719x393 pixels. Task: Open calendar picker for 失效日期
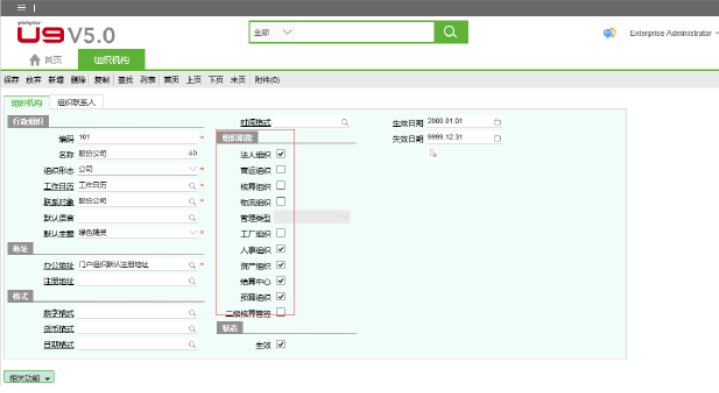(497, 138)
